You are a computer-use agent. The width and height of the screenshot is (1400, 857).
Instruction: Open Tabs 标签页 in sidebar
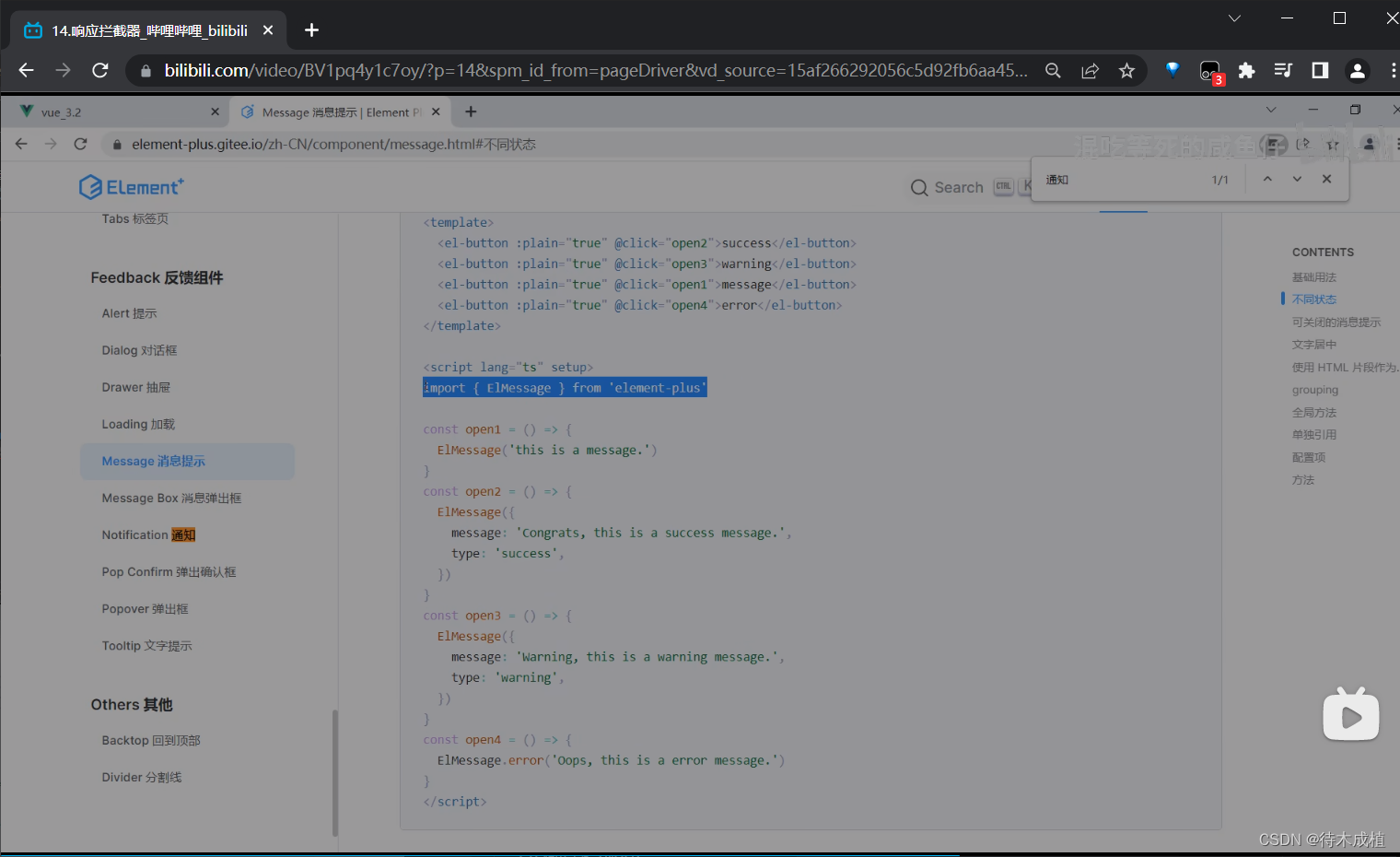coord(134,218)
